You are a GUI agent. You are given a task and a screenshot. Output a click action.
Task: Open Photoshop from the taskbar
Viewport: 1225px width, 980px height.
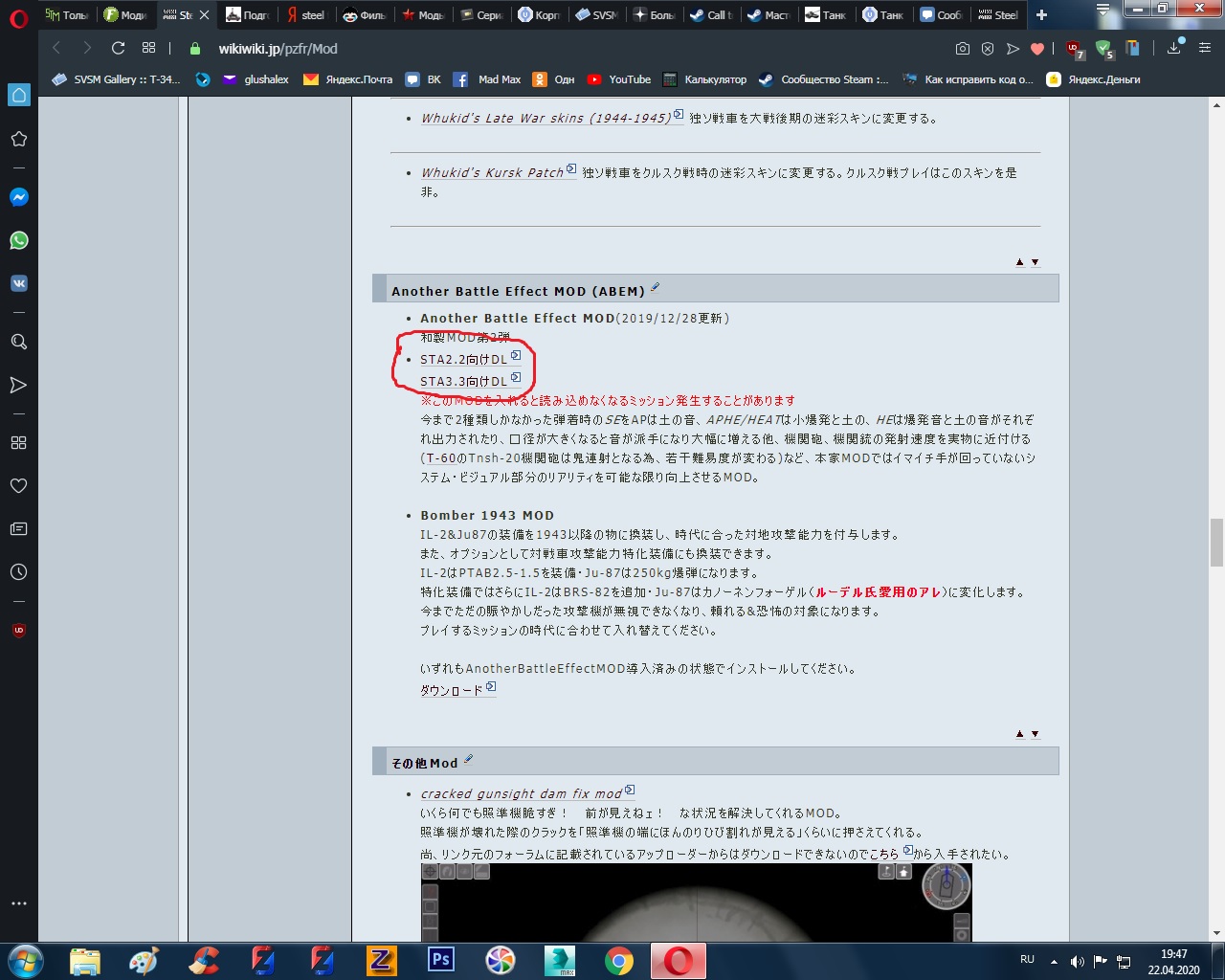(441, 960)
